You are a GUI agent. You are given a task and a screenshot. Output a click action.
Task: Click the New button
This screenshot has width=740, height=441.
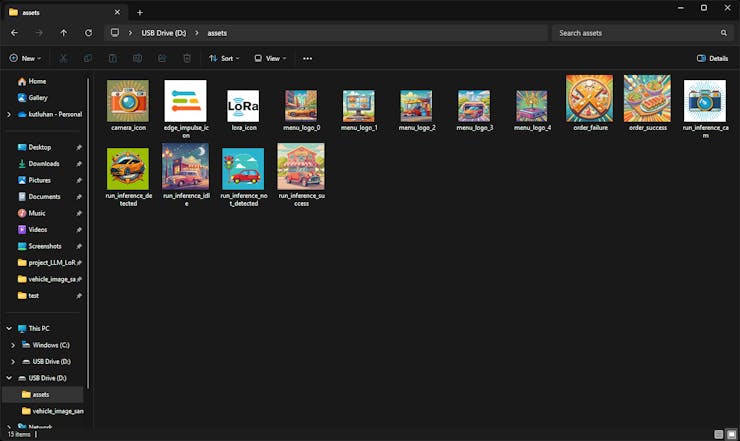click(26, 58)
